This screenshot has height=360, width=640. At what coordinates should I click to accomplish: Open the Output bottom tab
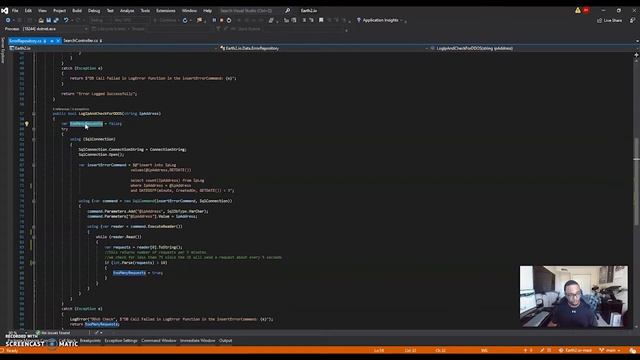[x=225, y=341]
